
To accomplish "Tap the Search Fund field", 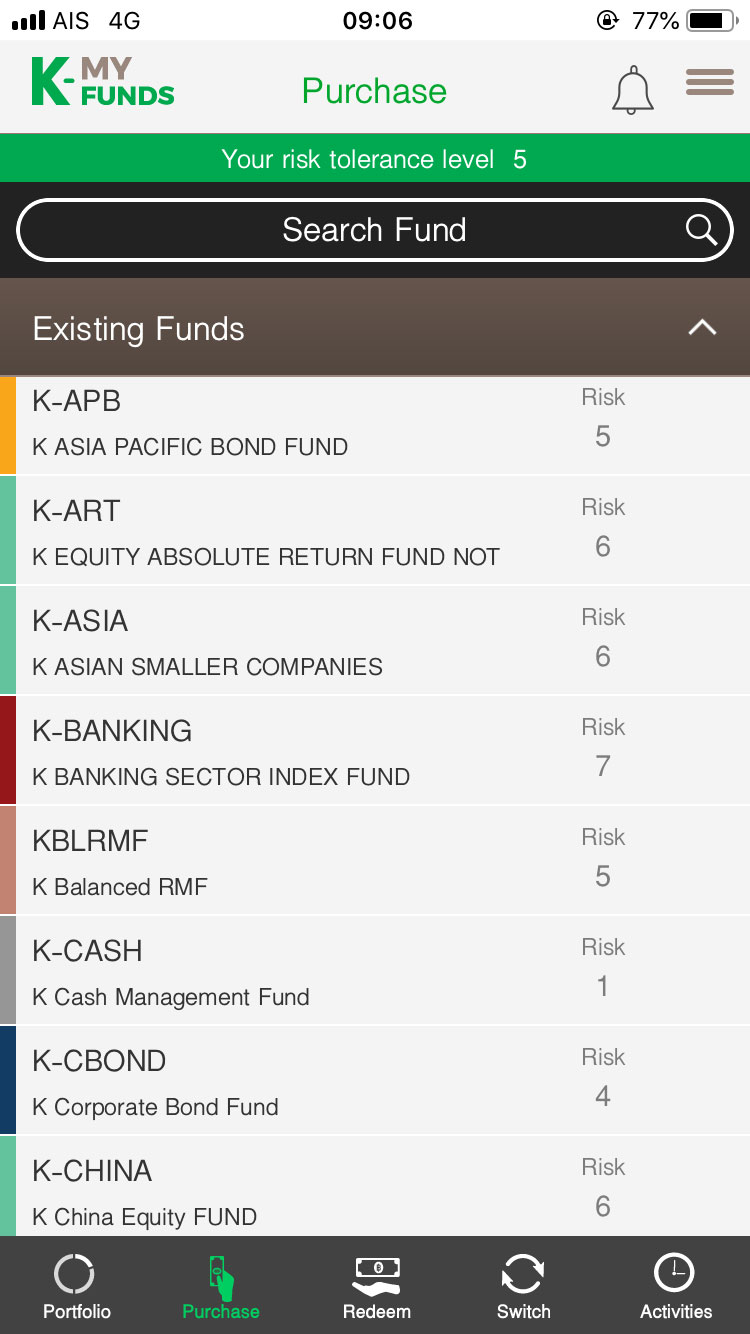I will [374, 230].
